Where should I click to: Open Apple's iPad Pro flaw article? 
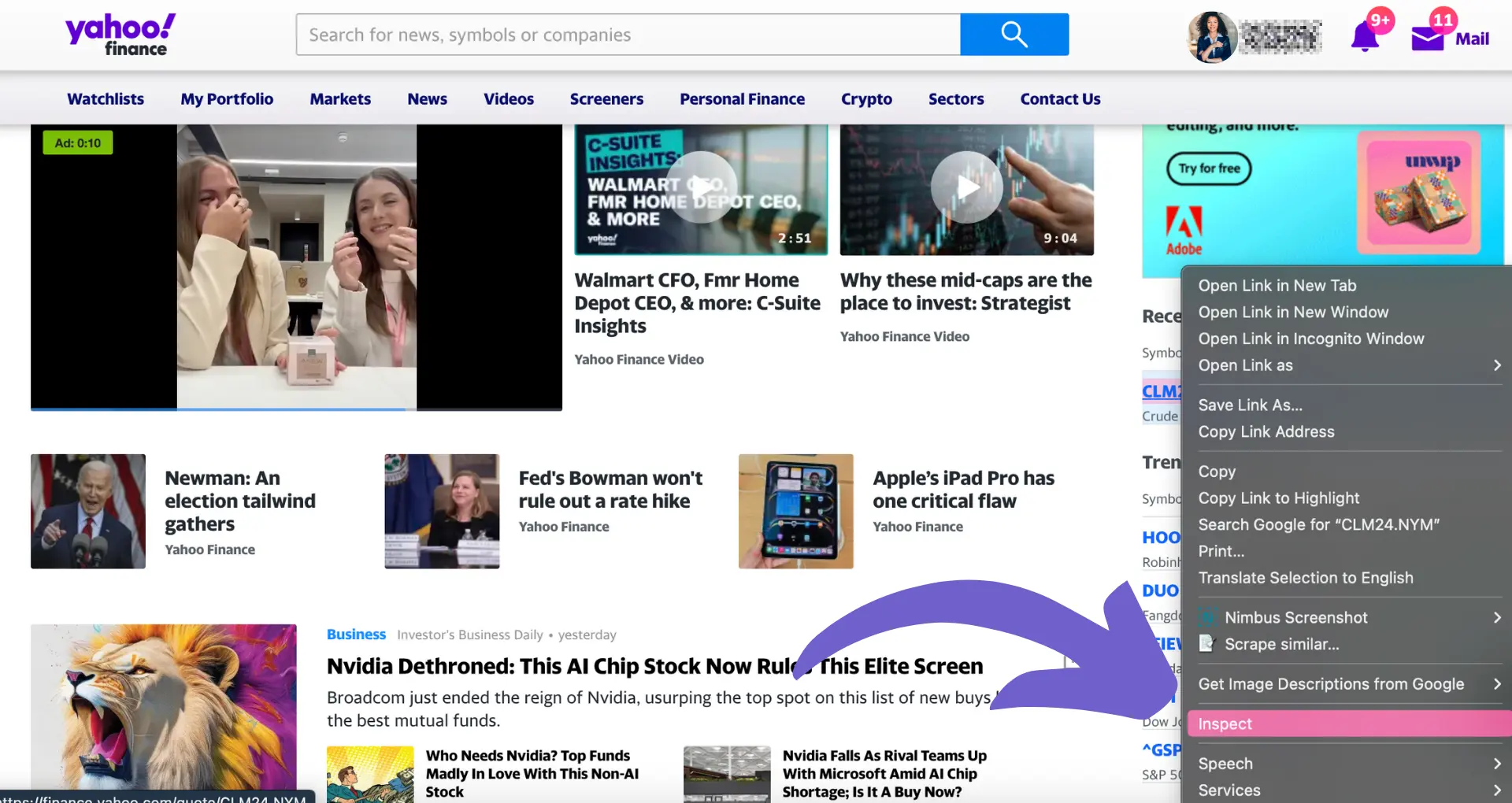point(963,490)
